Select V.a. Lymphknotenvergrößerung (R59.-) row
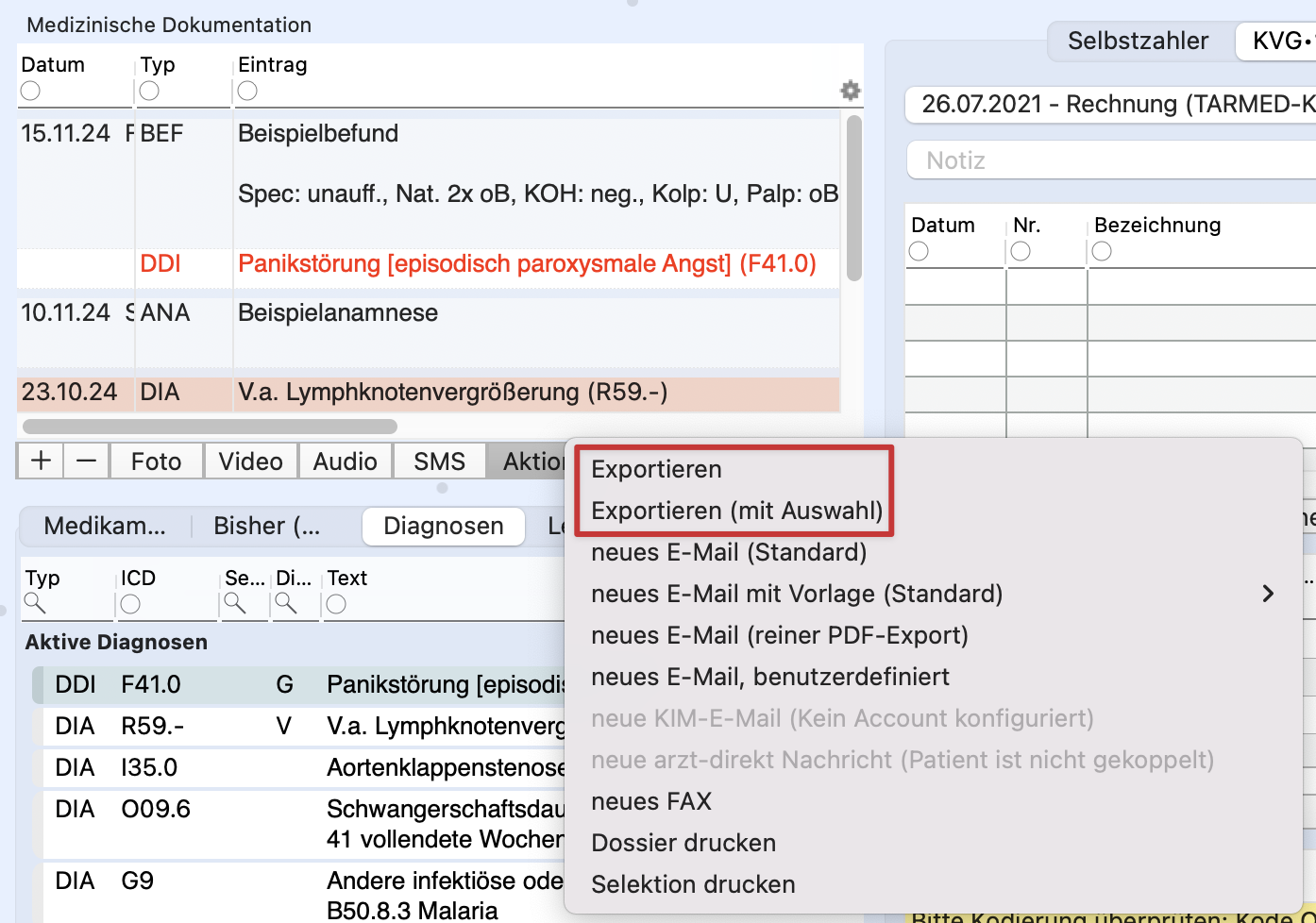 point(428,393)
